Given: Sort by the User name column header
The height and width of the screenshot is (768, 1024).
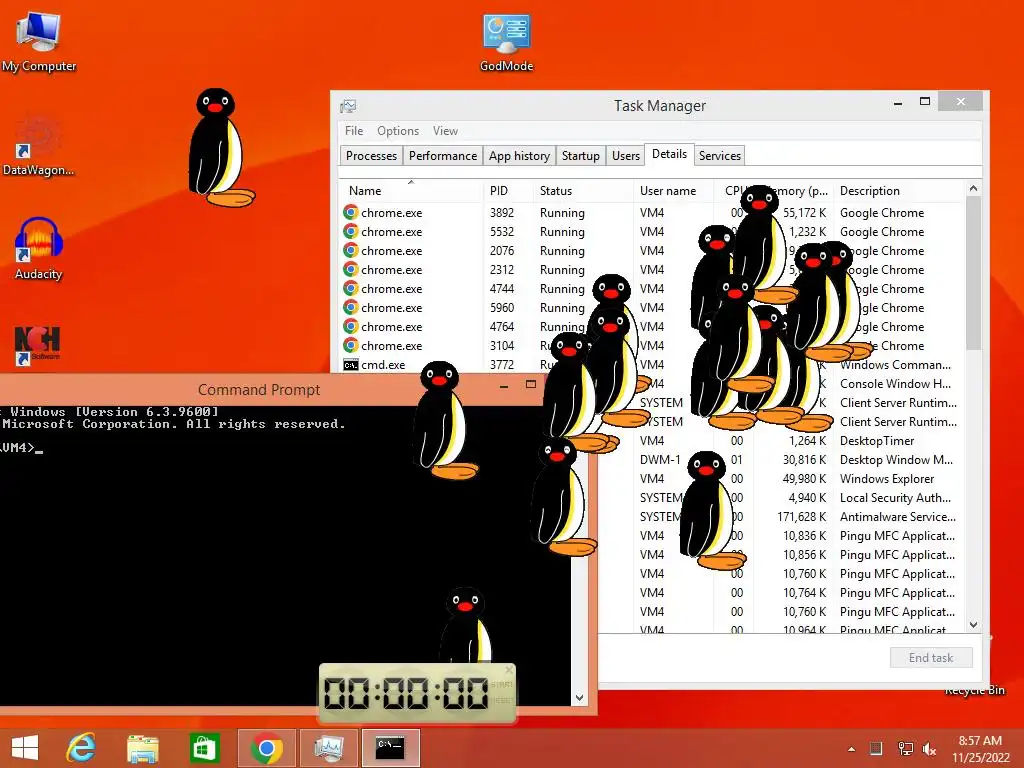Looking at the screenshot, I should click(x=673, y=191).
